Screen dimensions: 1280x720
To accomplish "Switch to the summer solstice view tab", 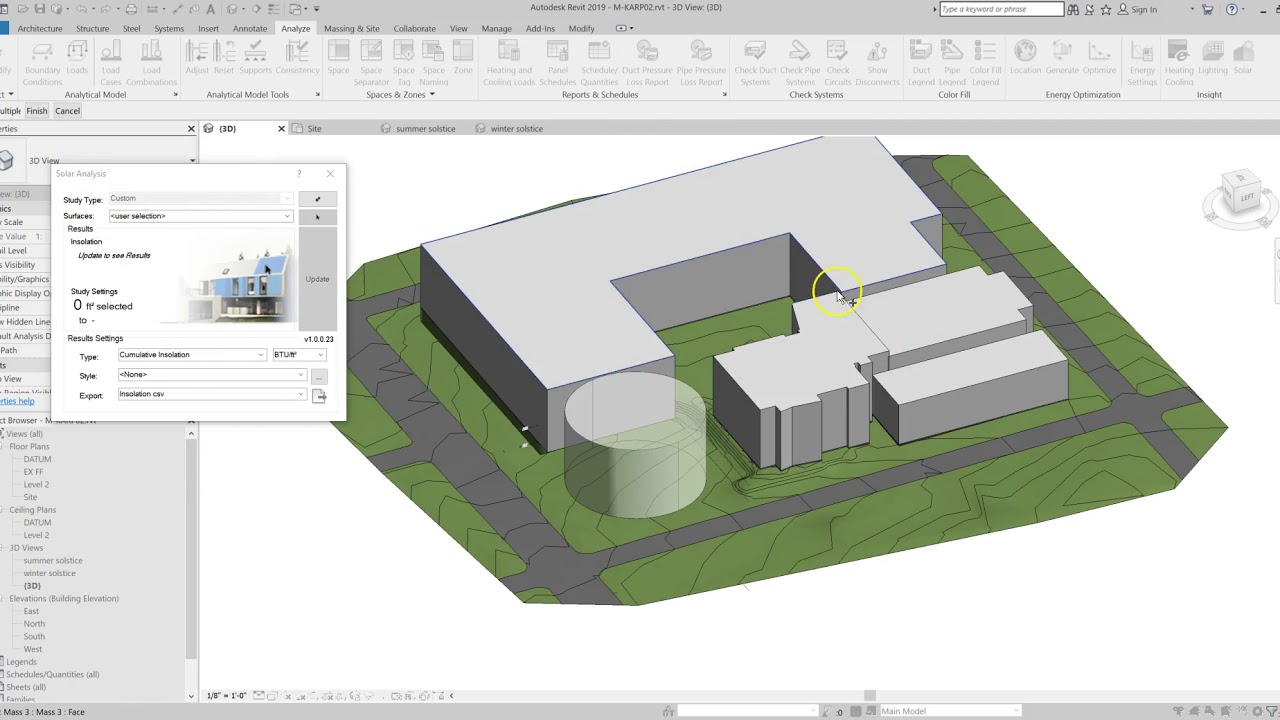I will point(425,129).
